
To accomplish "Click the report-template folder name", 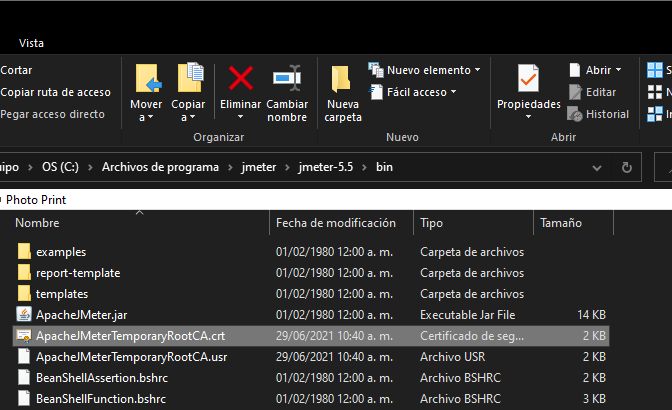I will pos(78,273).
